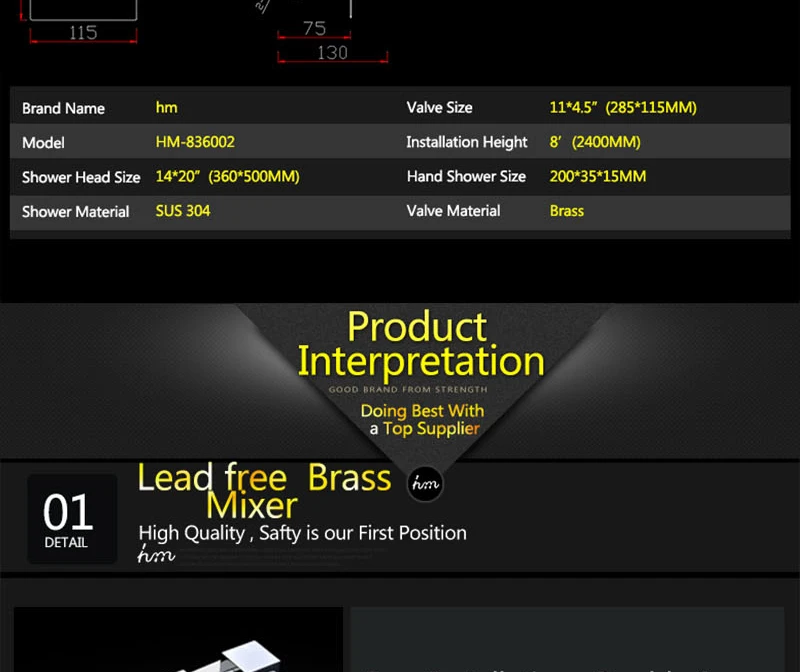Click the round hm logo badge
Image resolution: width=800 pixels, height=672 pixels.
(425, 484)
